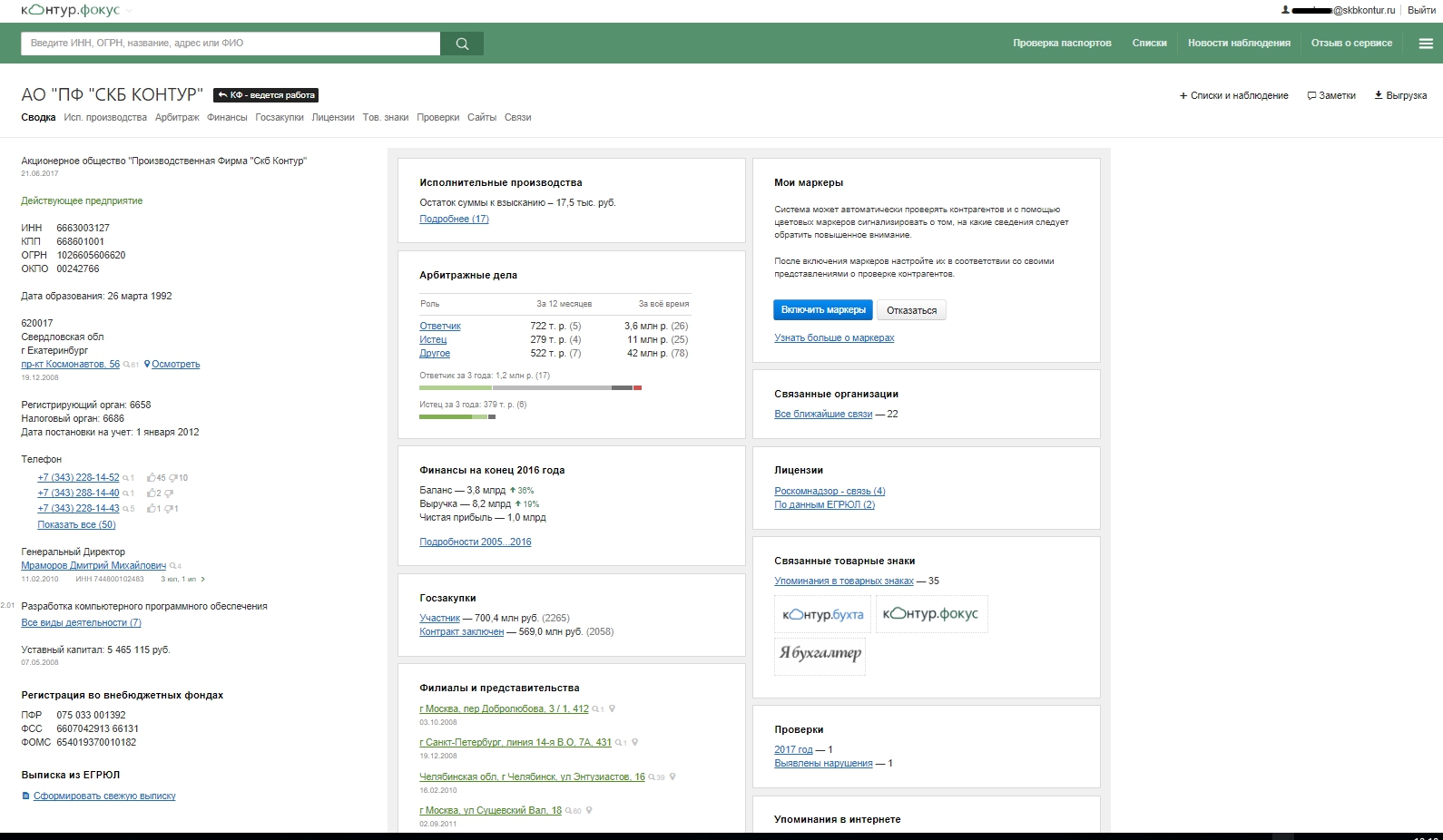1443x840 pixels.
Task: Click the Выгрузка download button
Action: pos(1400,95)
